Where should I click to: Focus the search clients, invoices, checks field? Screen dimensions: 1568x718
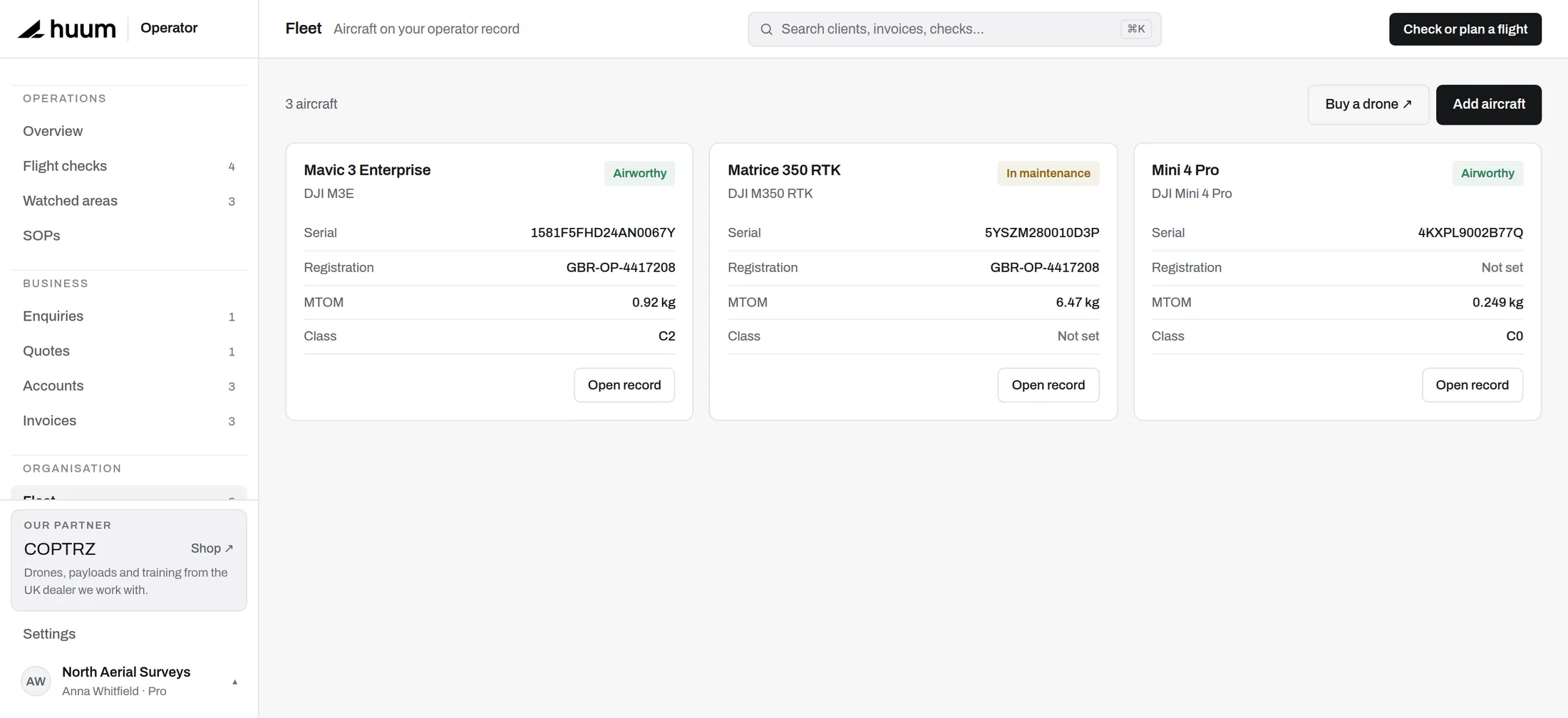[954, 29]
